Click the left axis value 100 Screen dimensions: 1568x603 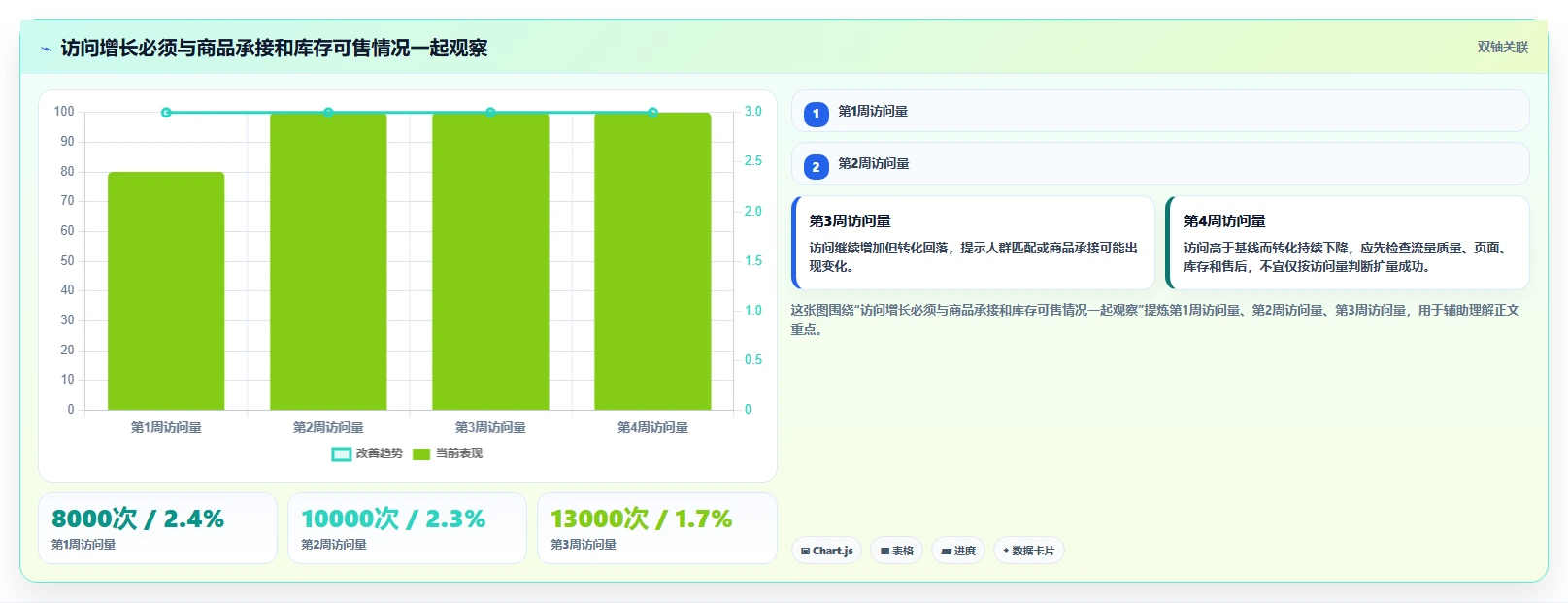64,112
